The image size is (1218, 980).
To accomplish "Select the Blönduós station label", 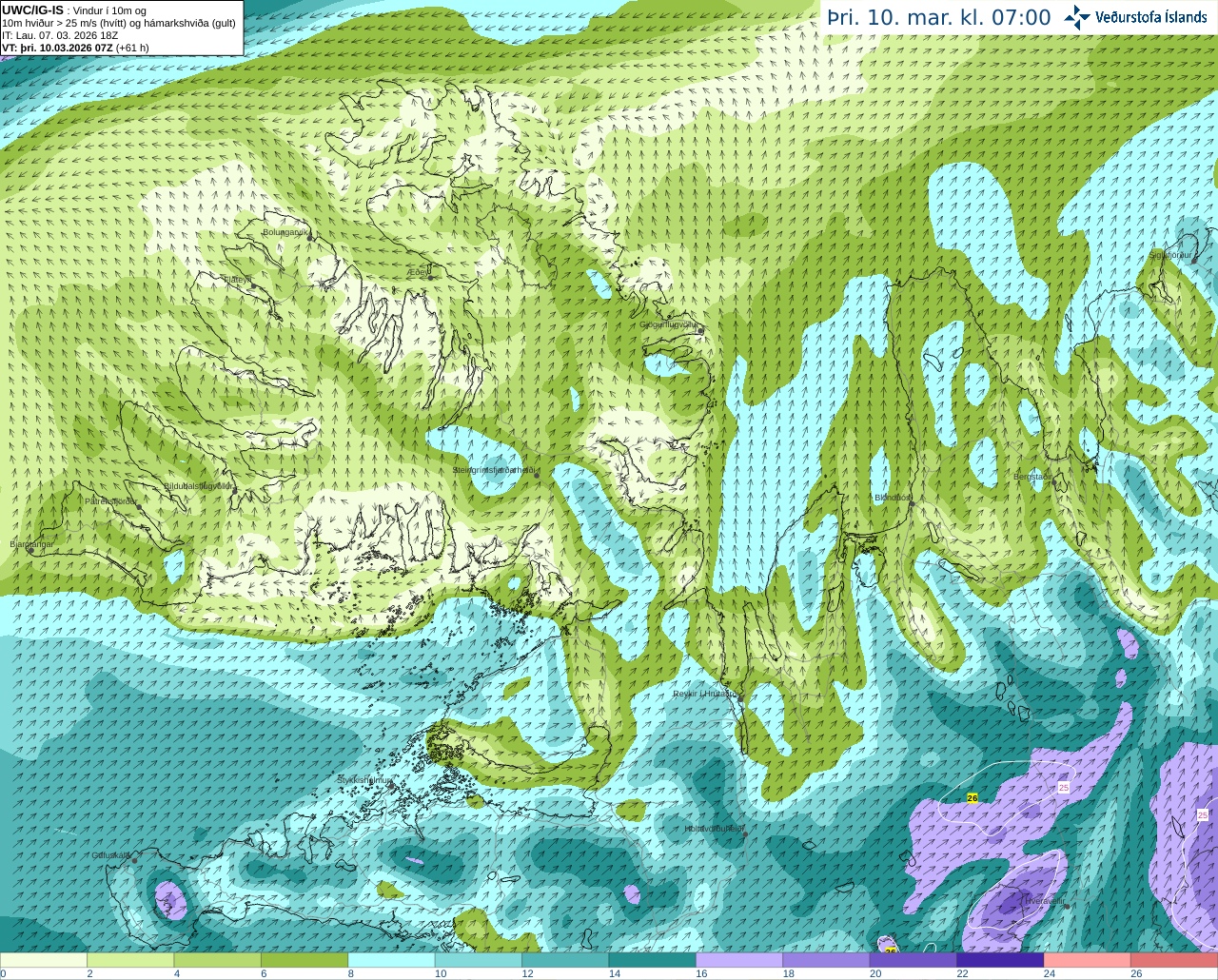I will coord(893,498).
